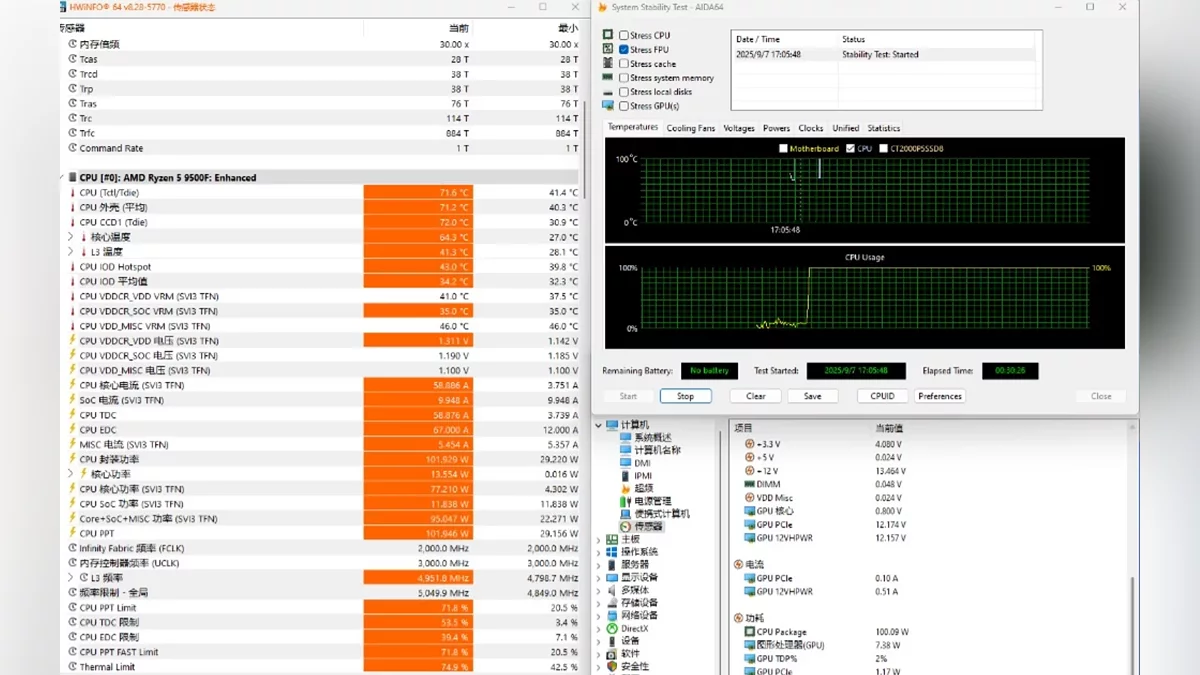Open the Statistics tab
Screen dimensions: 1200x675
883,128
